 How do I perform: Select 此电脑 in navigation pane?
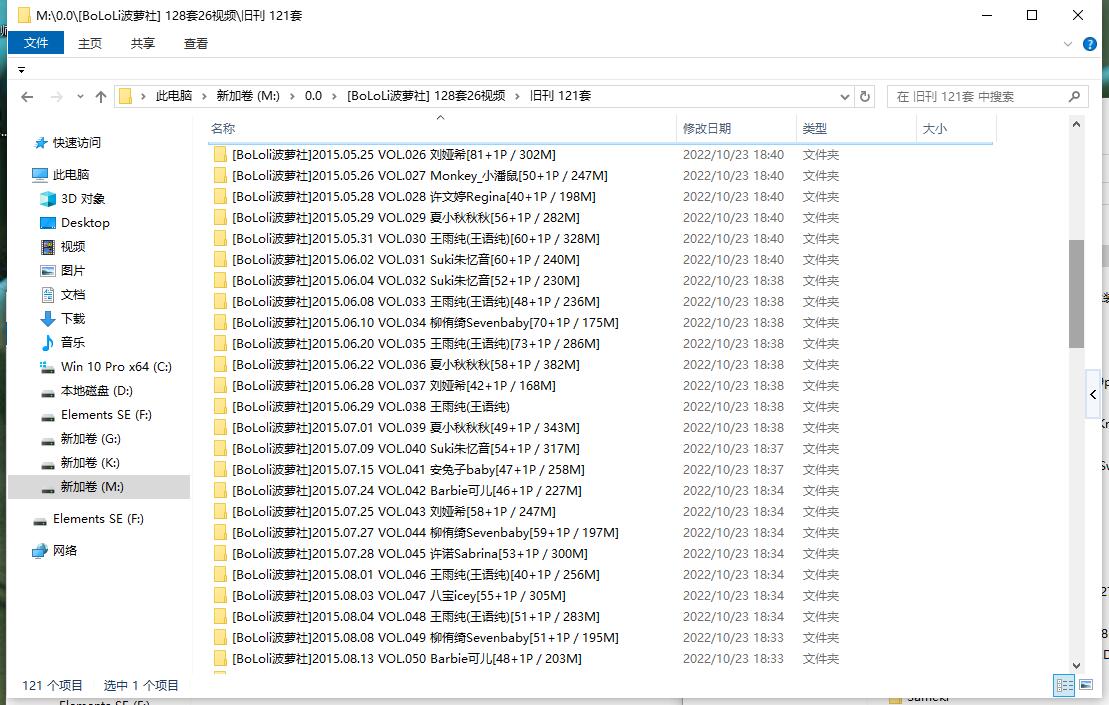click(x=71, y=175)
